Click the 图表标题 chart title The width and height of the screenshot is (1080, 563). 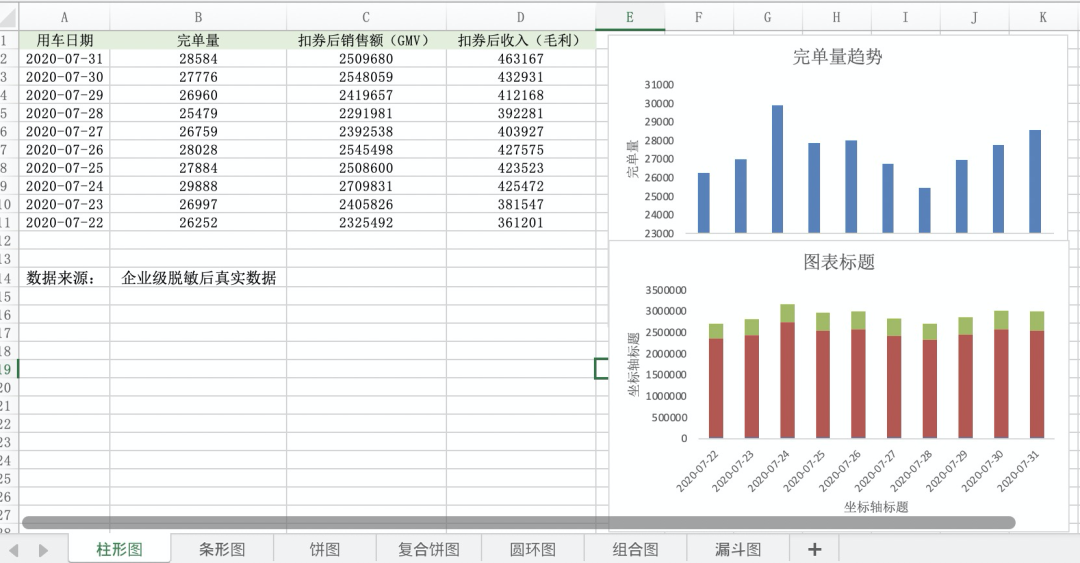click(x=839, y=262)
